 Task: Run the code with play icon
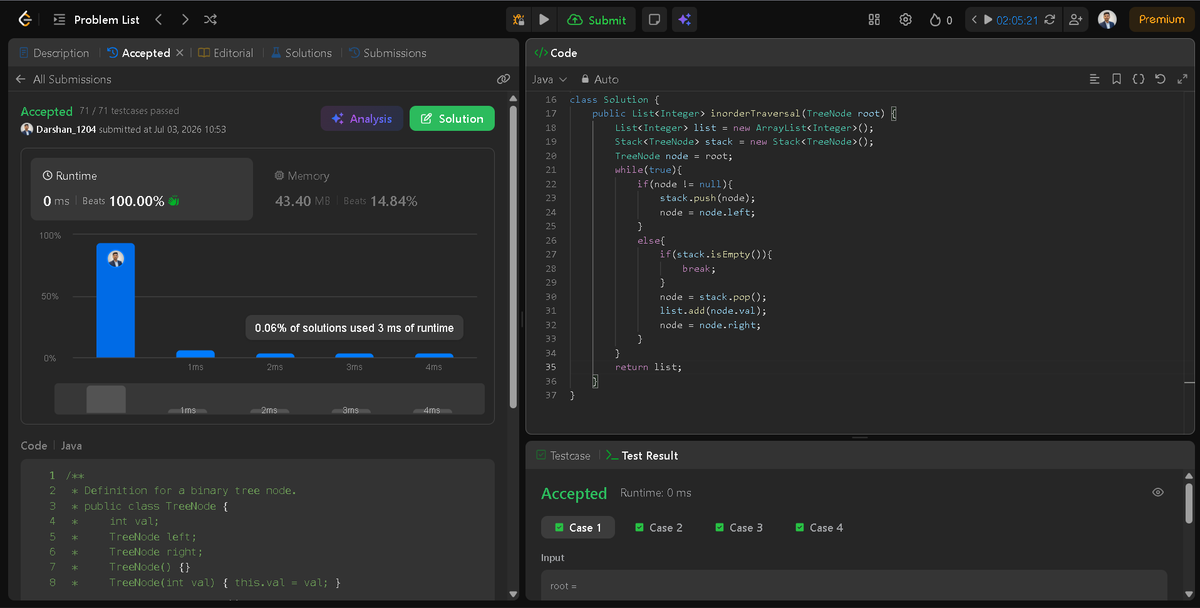[x=544, y=19]
